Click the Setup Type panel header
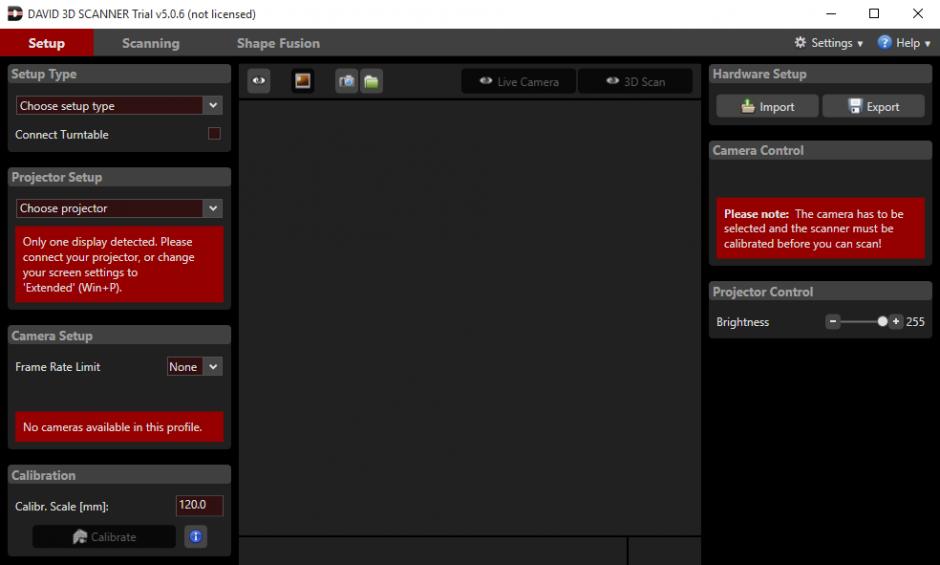 tap(119, 74)
